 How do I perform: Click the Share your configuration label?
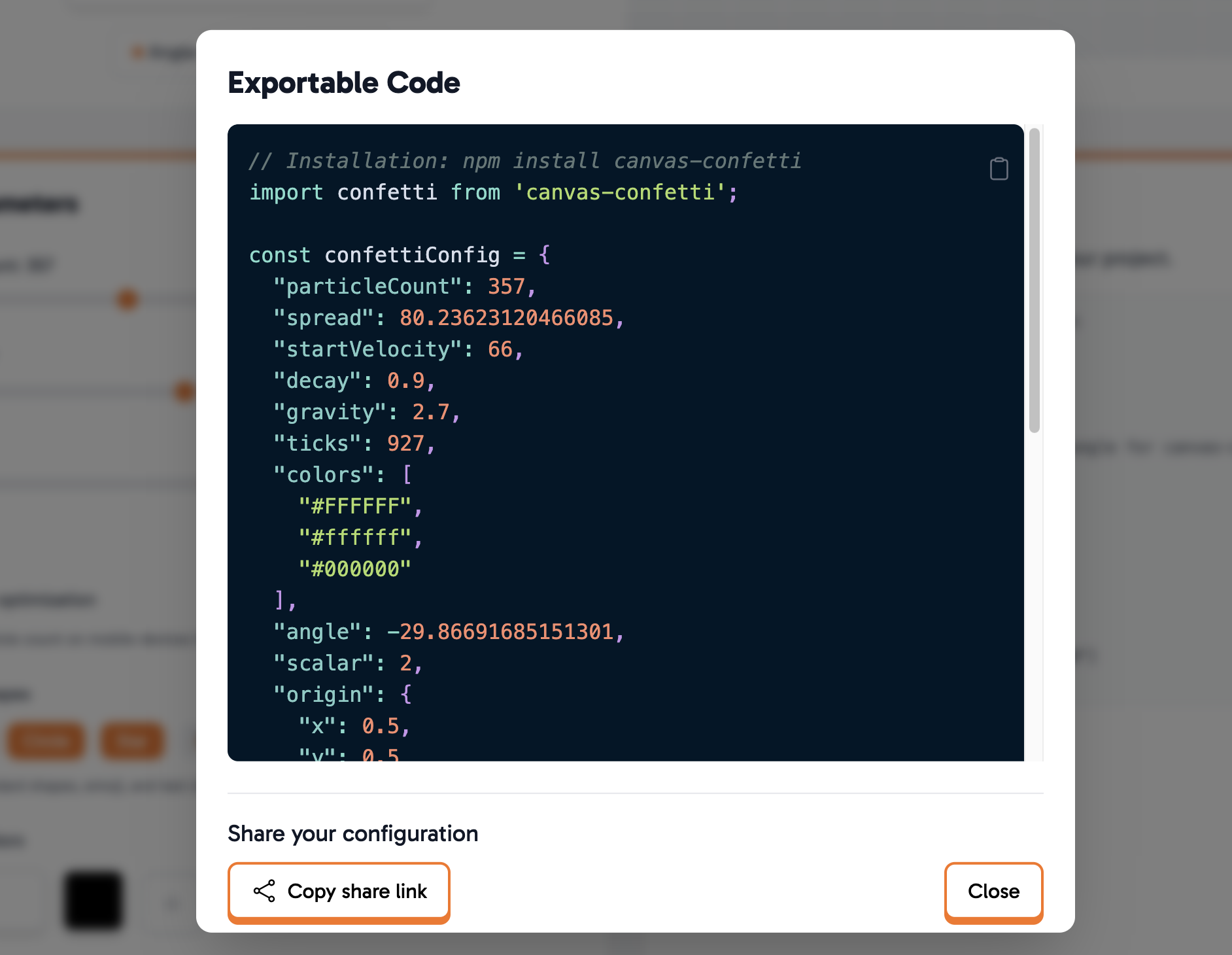(353, 833)
